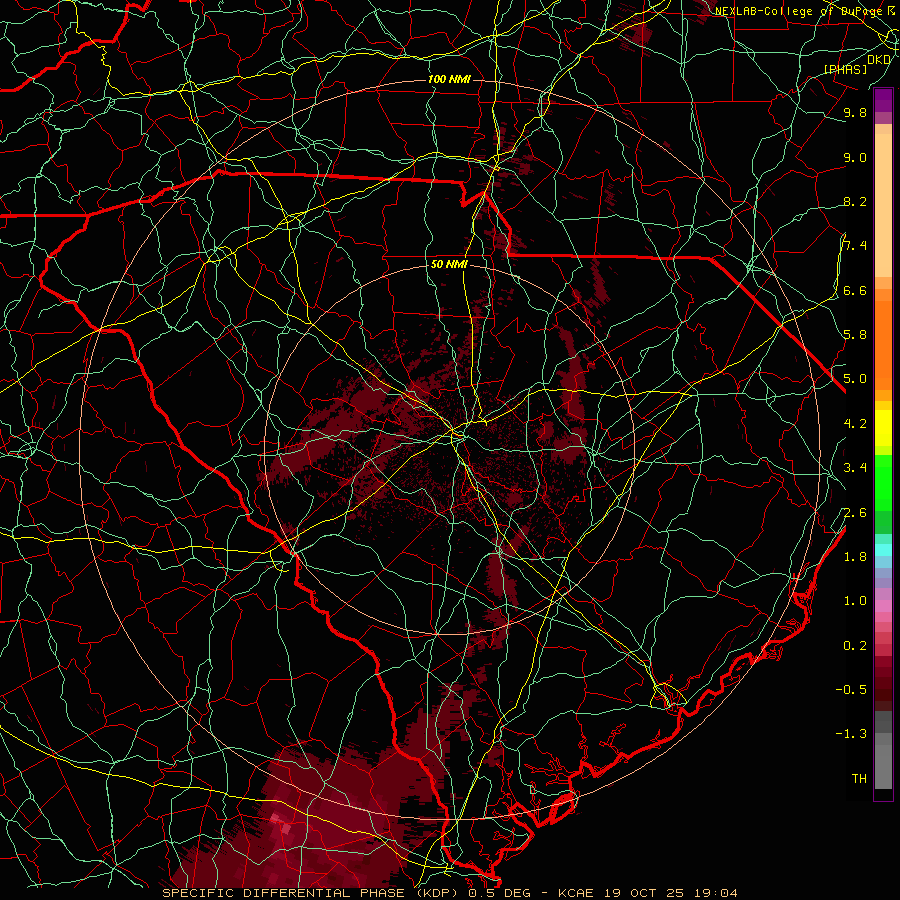Click the TH threshold label on the scale
The height and width of the screenshot is (900, 900).
click(x=859, y=779)
